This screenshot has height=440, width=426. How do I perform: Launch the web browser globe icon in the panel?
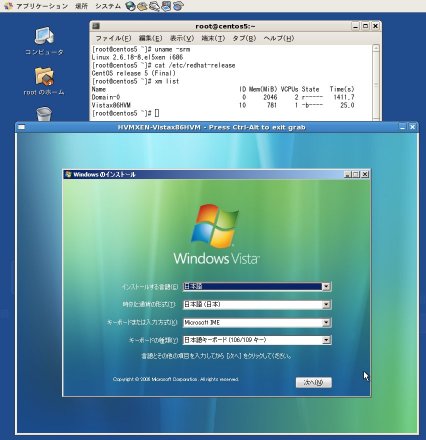[x=130, y=6]
